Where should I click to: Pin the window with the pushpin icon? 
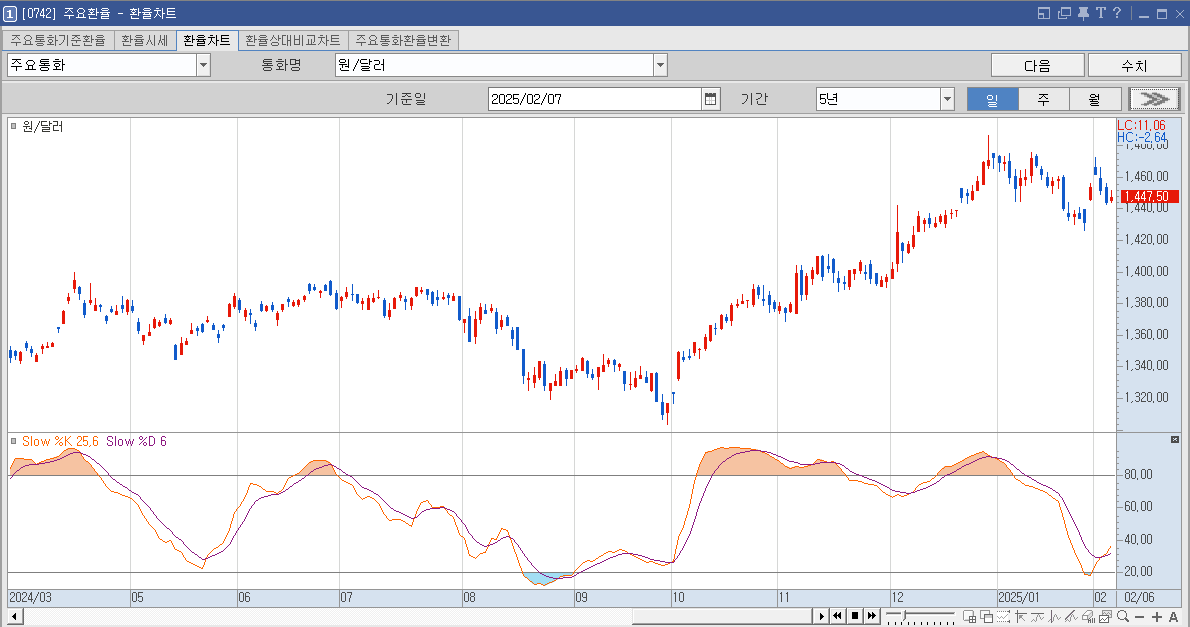(x=1083, y=13)
